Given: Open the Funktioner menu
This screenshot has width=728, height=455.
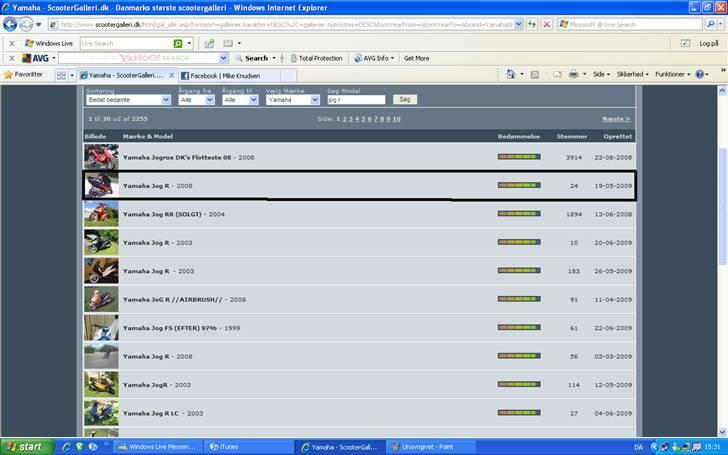Looking at the screenshot, I should click(672, 74).
